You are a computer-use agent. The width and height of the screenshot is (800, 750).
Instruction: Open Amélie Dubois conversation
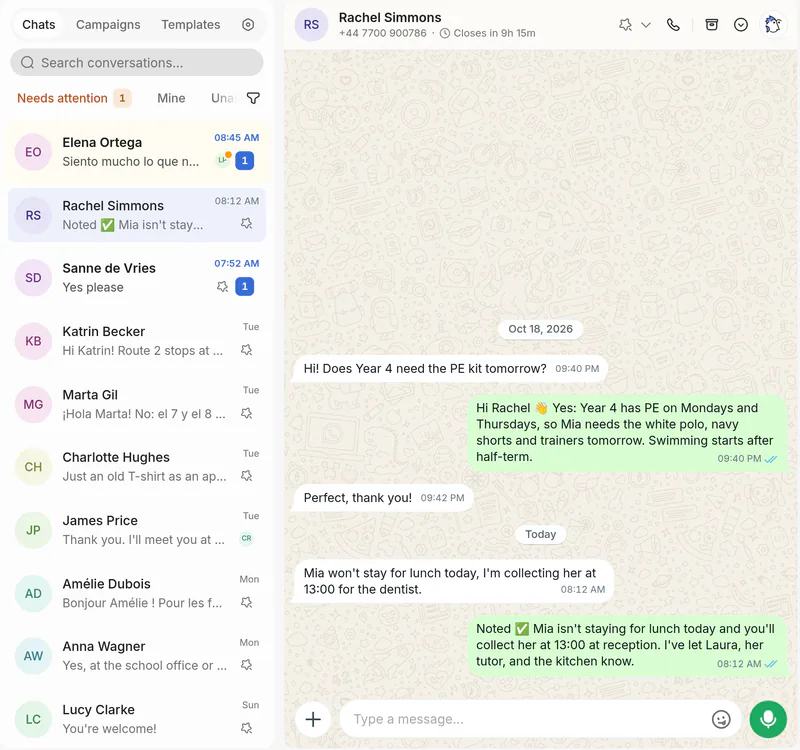(x=137, y=593)
